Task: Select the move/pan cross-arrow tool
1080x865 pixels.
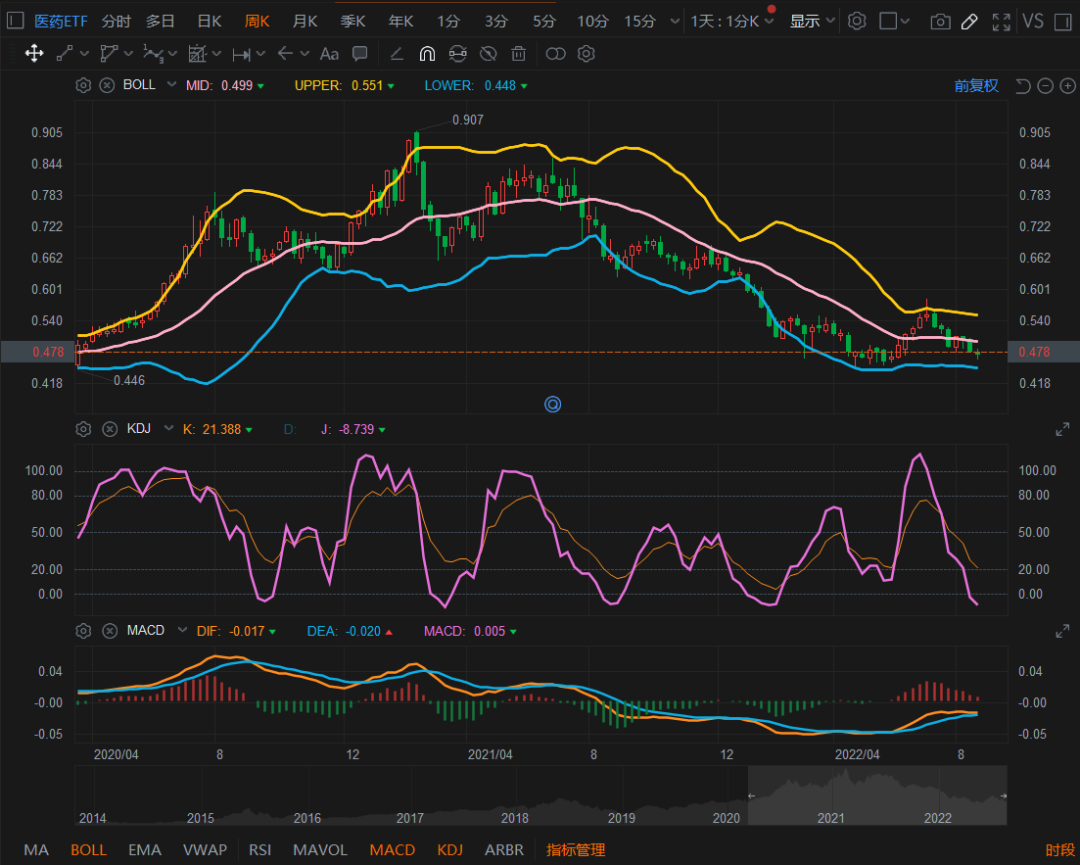Action: [34, 53]
